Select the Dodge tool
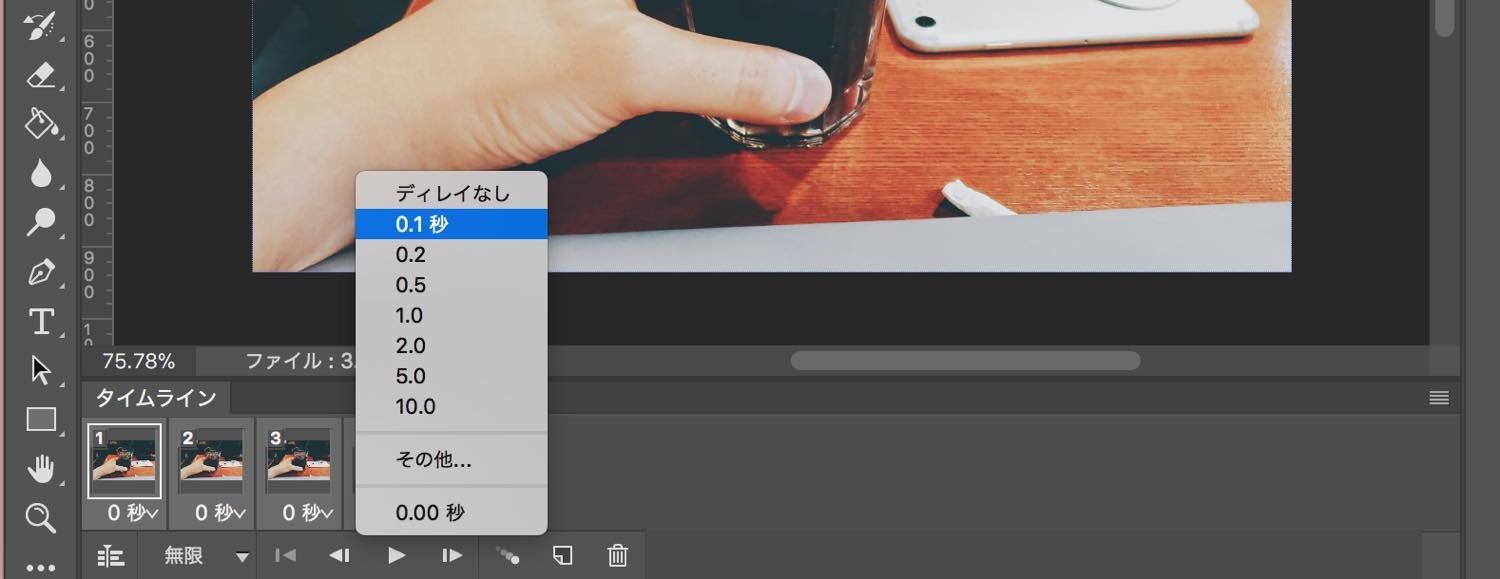The height and width of the screenshot is (579, 1500). [x=40, y=222]
